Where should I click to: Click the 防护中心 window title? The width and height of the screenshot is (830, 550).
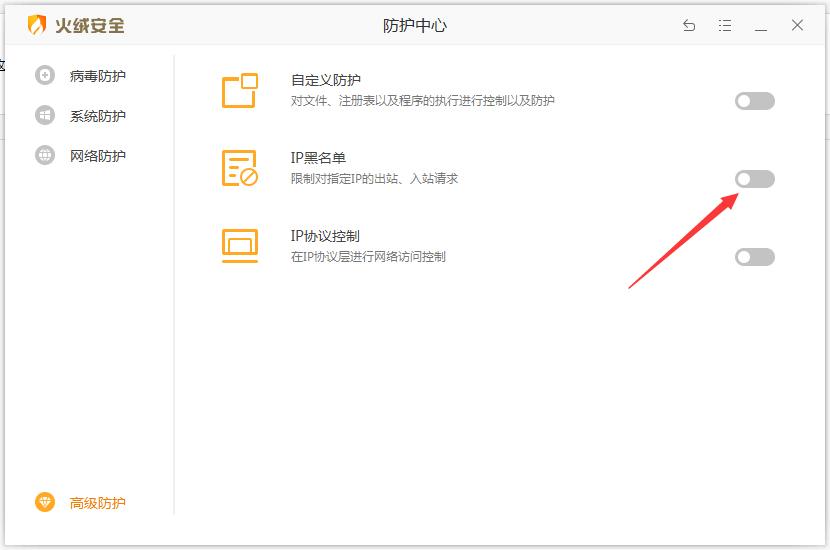coord(415,25)
